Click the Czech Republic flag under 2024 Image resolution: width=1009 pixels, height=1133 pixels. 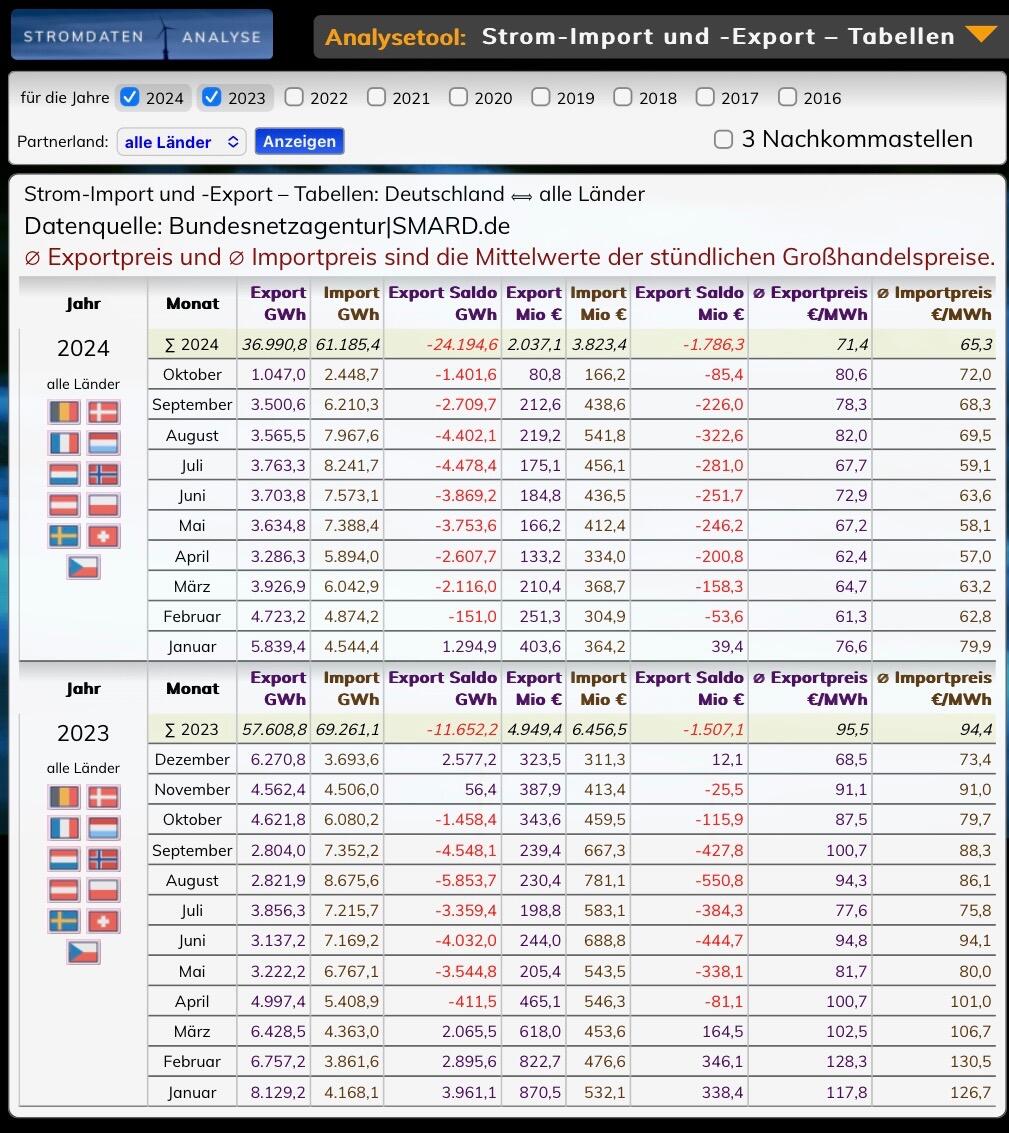click(84, 567)
